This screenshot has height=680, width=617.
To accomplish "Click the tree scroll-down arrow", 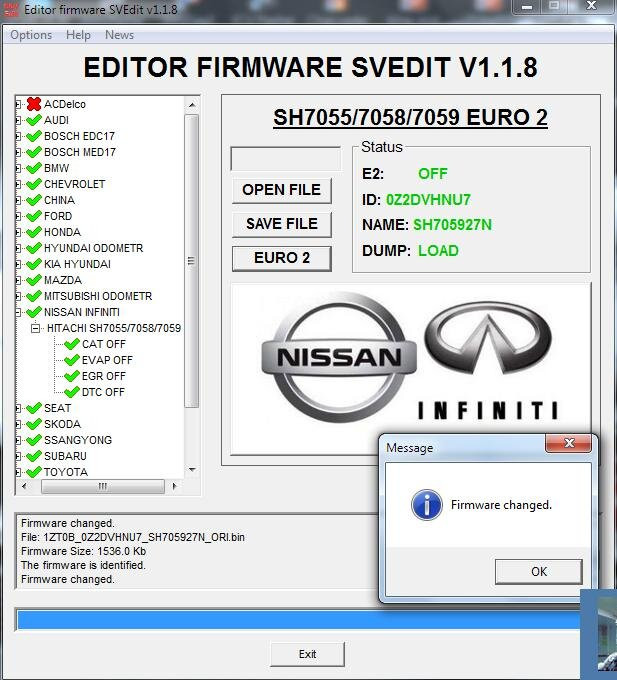I will pyautogui.click(x=192, y=469).
